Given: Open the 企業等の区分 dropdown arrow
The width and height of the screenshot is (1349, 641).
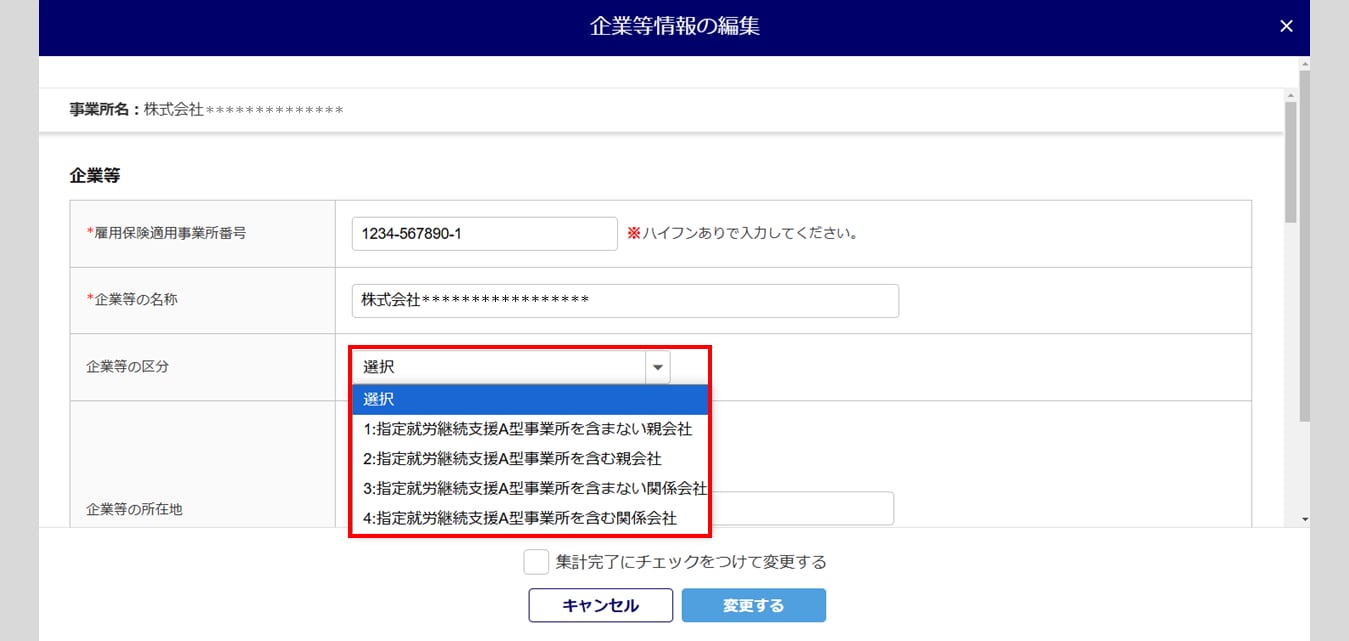Looking at the screenshot, I should (x=658, y=367).
